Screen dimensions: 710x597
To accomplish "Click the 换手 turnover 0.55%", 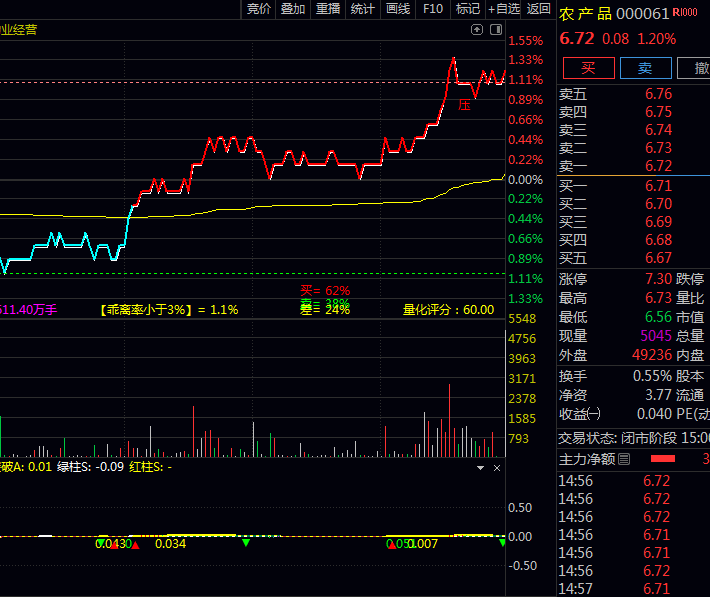I will (x=652, y=376).
